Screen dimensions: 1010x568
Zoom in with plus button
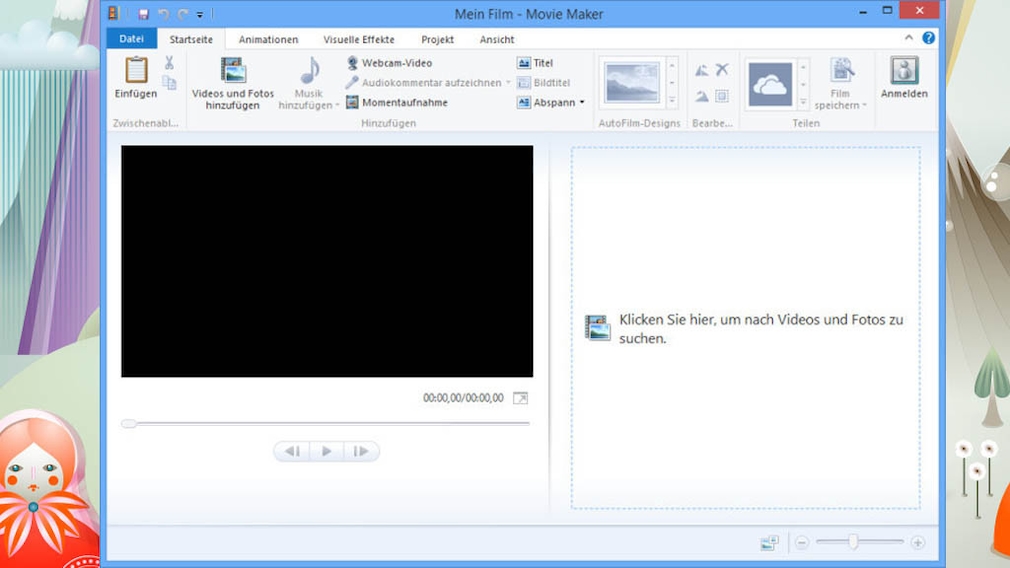(918, 543)
